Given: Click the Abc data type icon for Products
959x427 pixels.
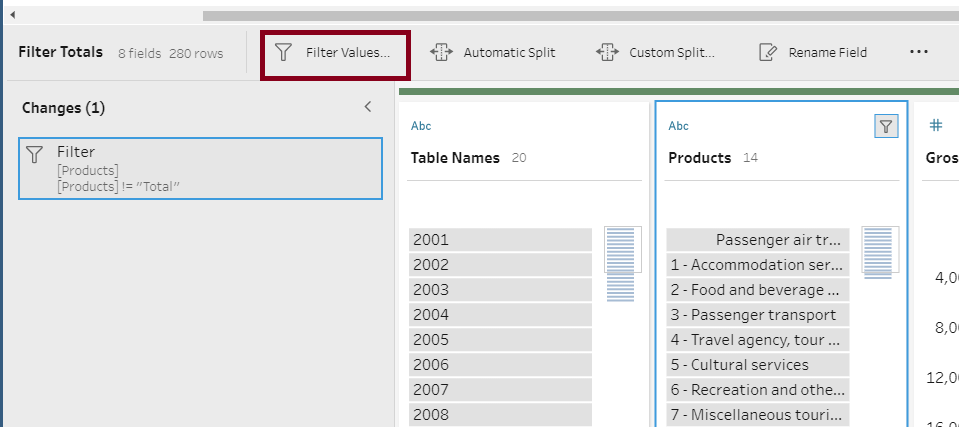Looking at the screenshot, I should click(679, 126).
